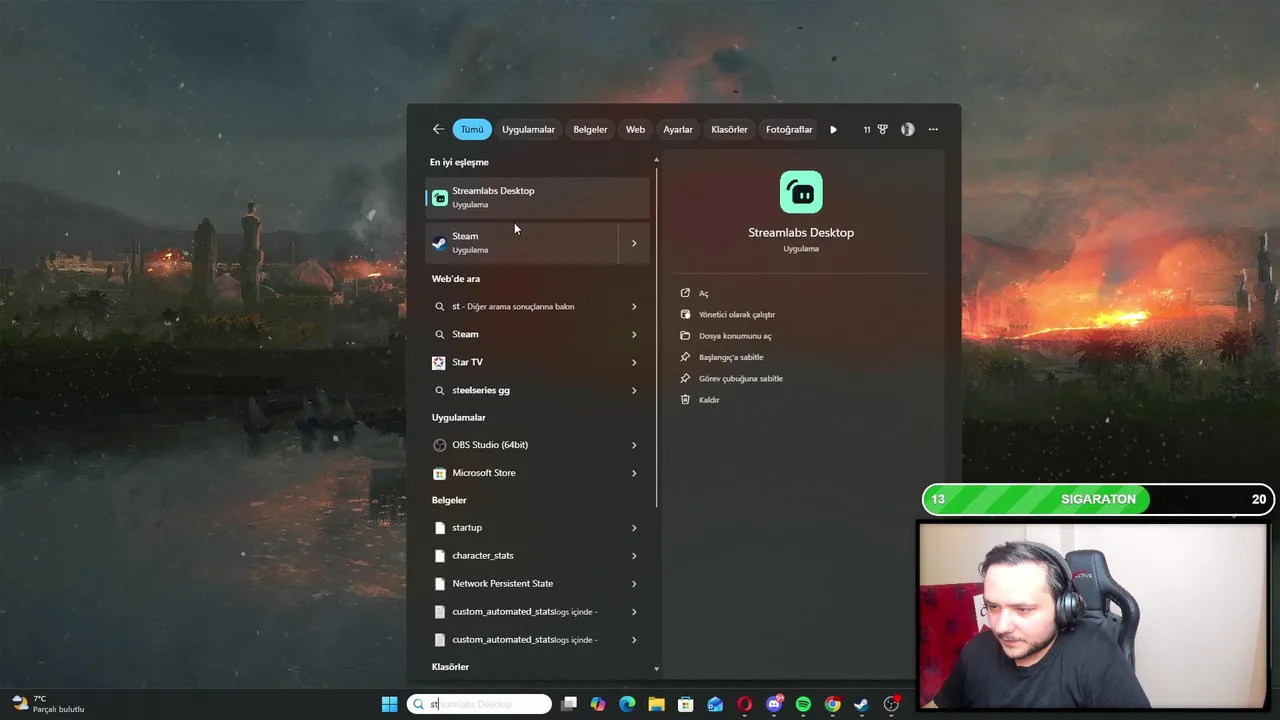The height and width of the screenshot is (720, 1280).
Task: Go back using the search panel back arrow
Action: 438,129
